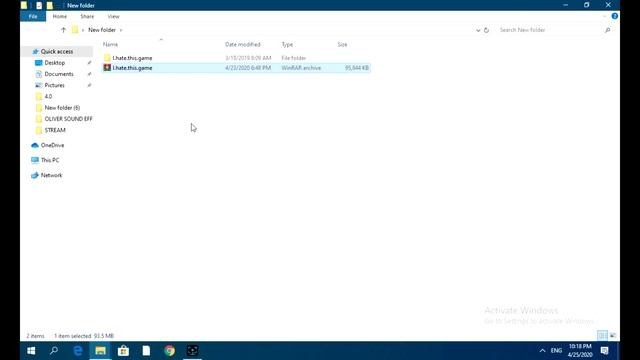Click the white document icon in the taskbar
This screenshot has width=640, height=360.
tap(146, 351)
